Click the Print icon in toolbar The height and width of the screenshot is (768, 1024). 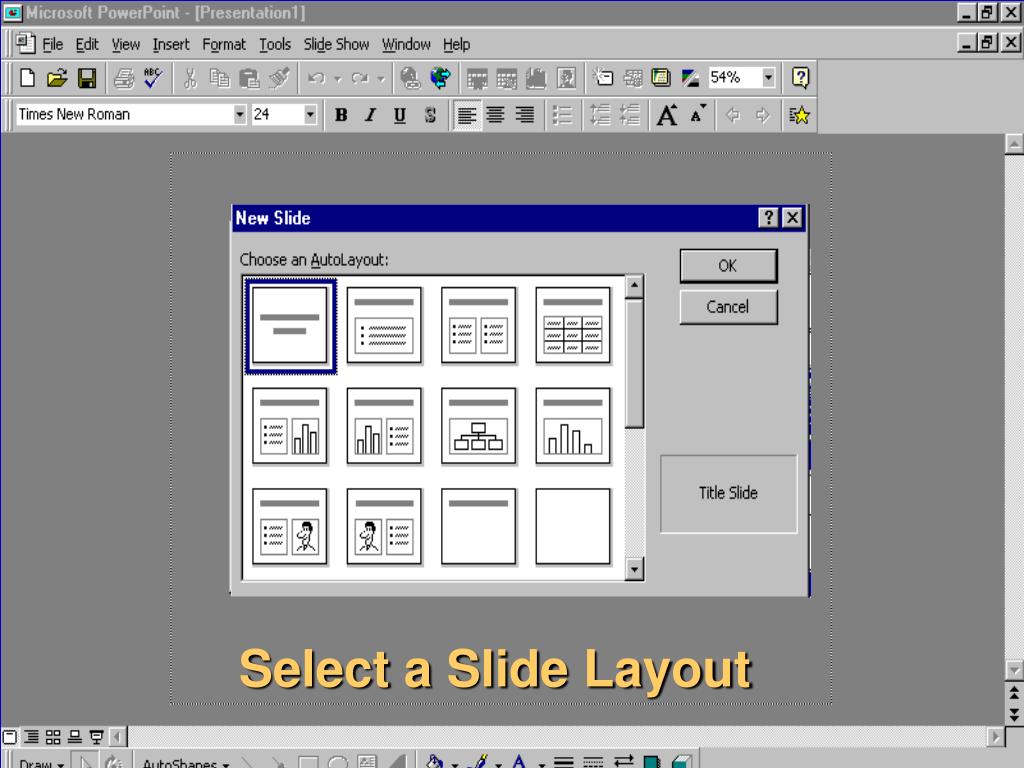pos(123,78)
